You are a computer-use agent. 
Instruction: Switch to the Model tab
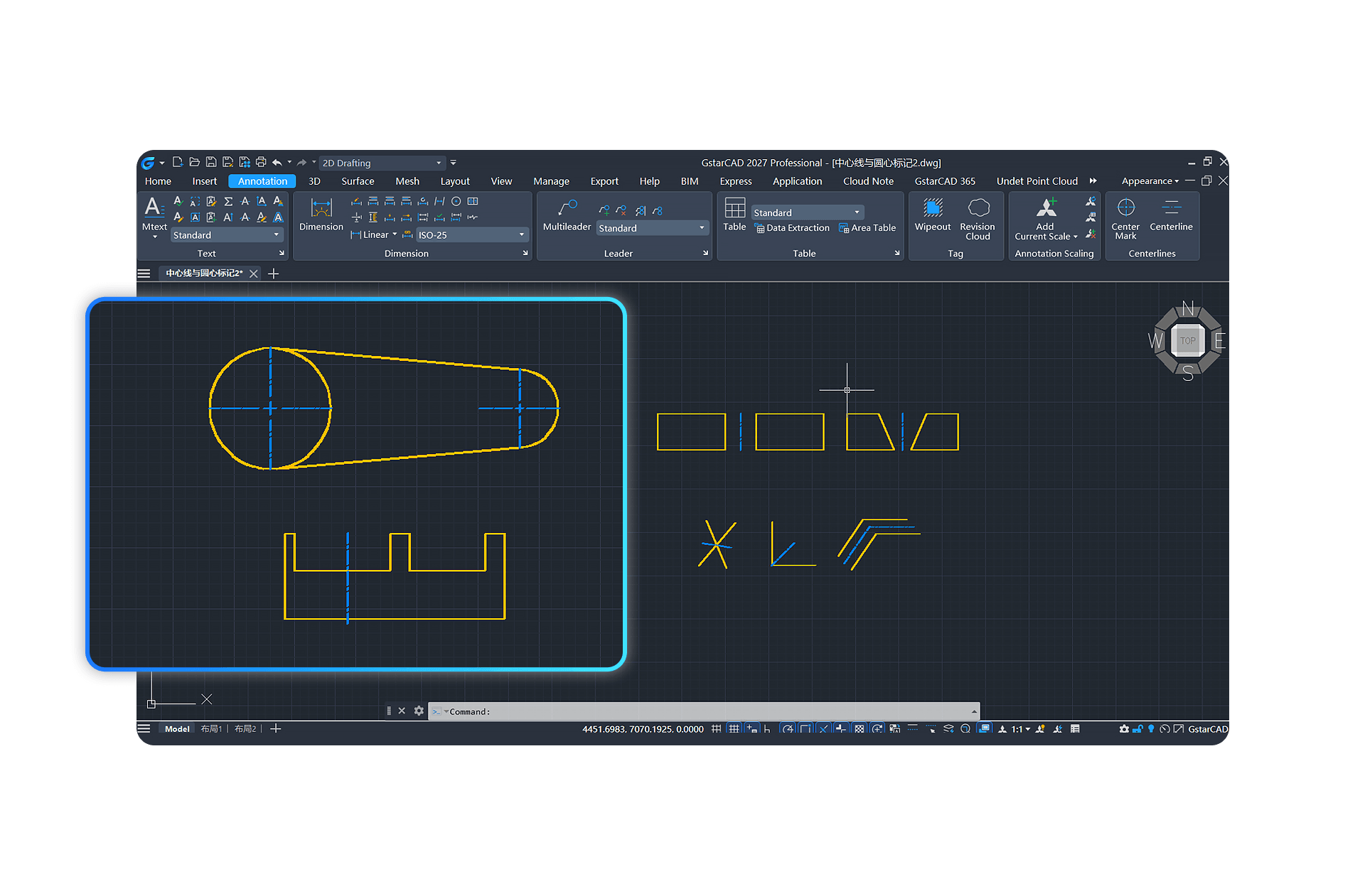click(x=177, y=729)
